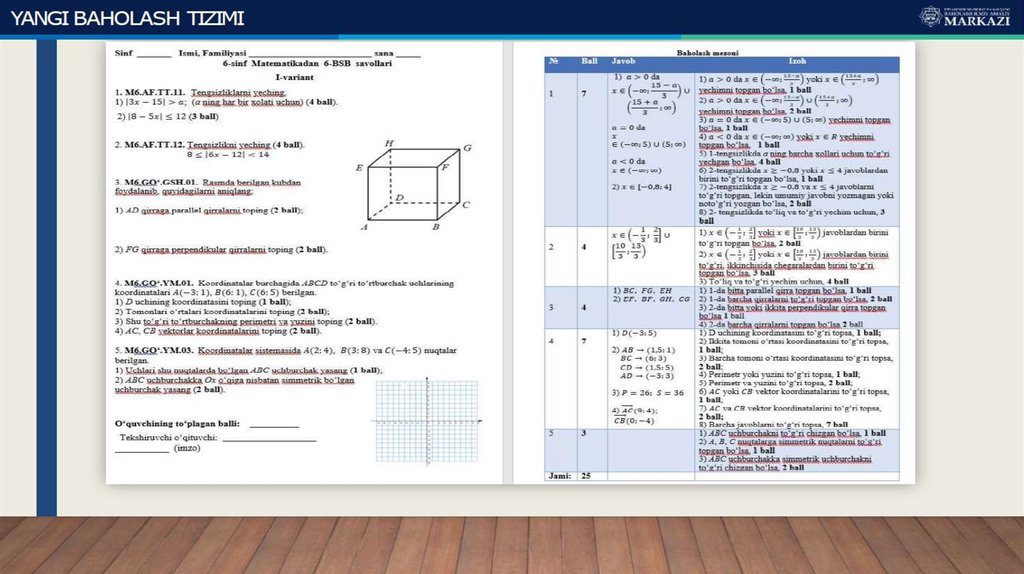Click the Jami: total cell
Viewport: 1024px width, 574px height.
click(x=560, y=476)
